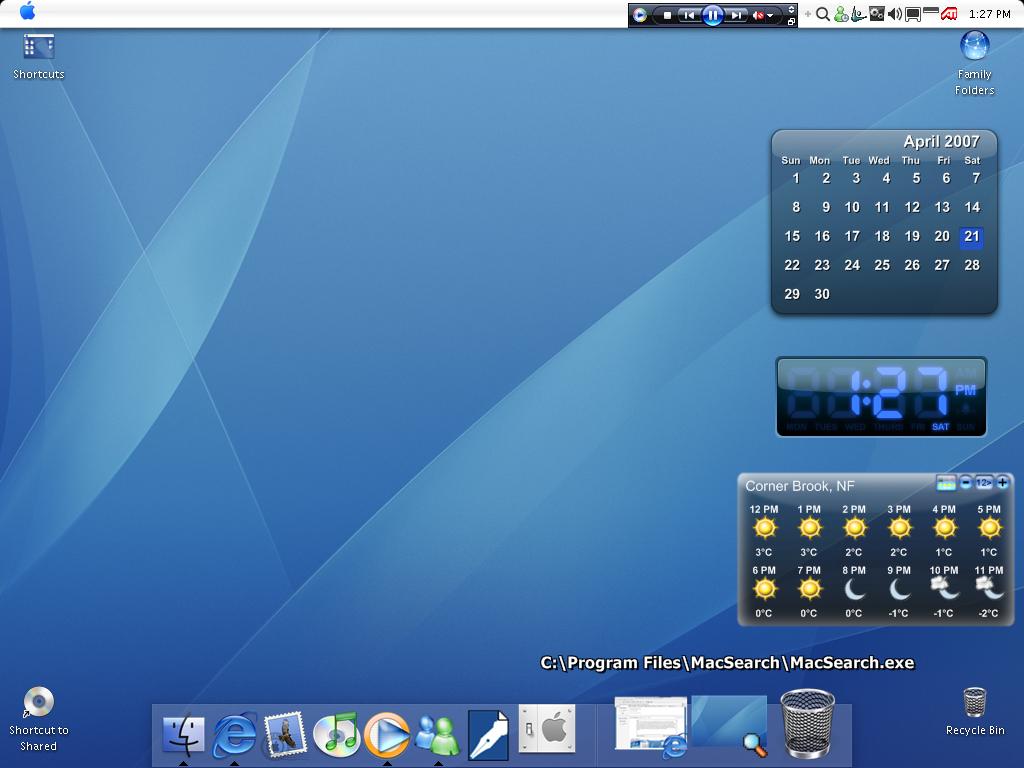Click the media toolbar up-down stepper arrows

coord(792,9)
